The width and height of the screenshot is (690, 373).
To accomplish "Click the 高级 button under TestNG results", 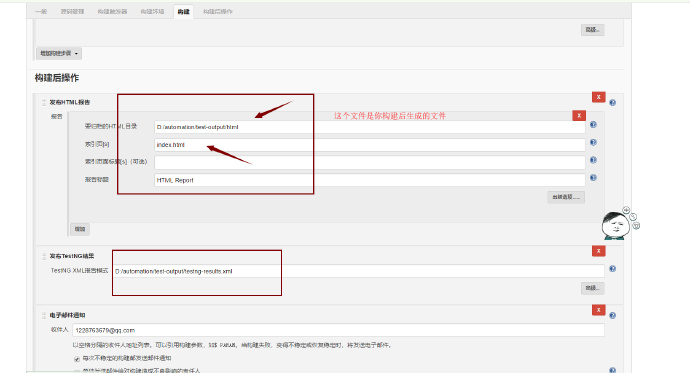I will coord(592,288).
